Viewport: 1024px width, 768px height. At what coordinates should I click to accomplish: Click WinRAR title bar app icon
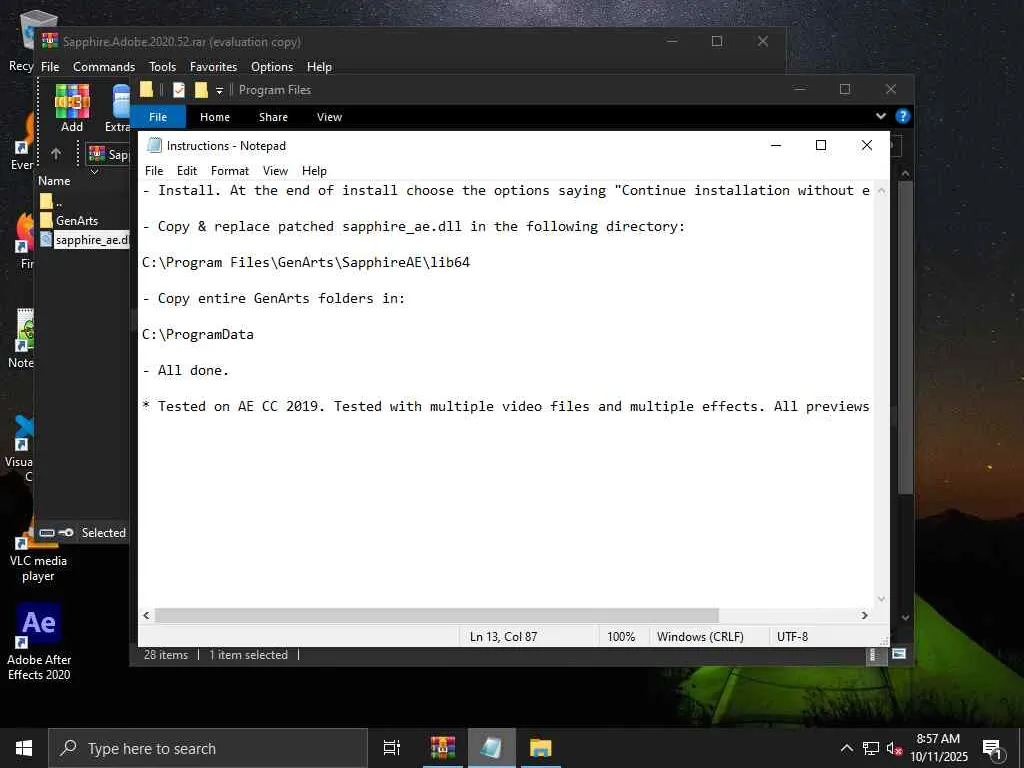[x=50, y=41]
